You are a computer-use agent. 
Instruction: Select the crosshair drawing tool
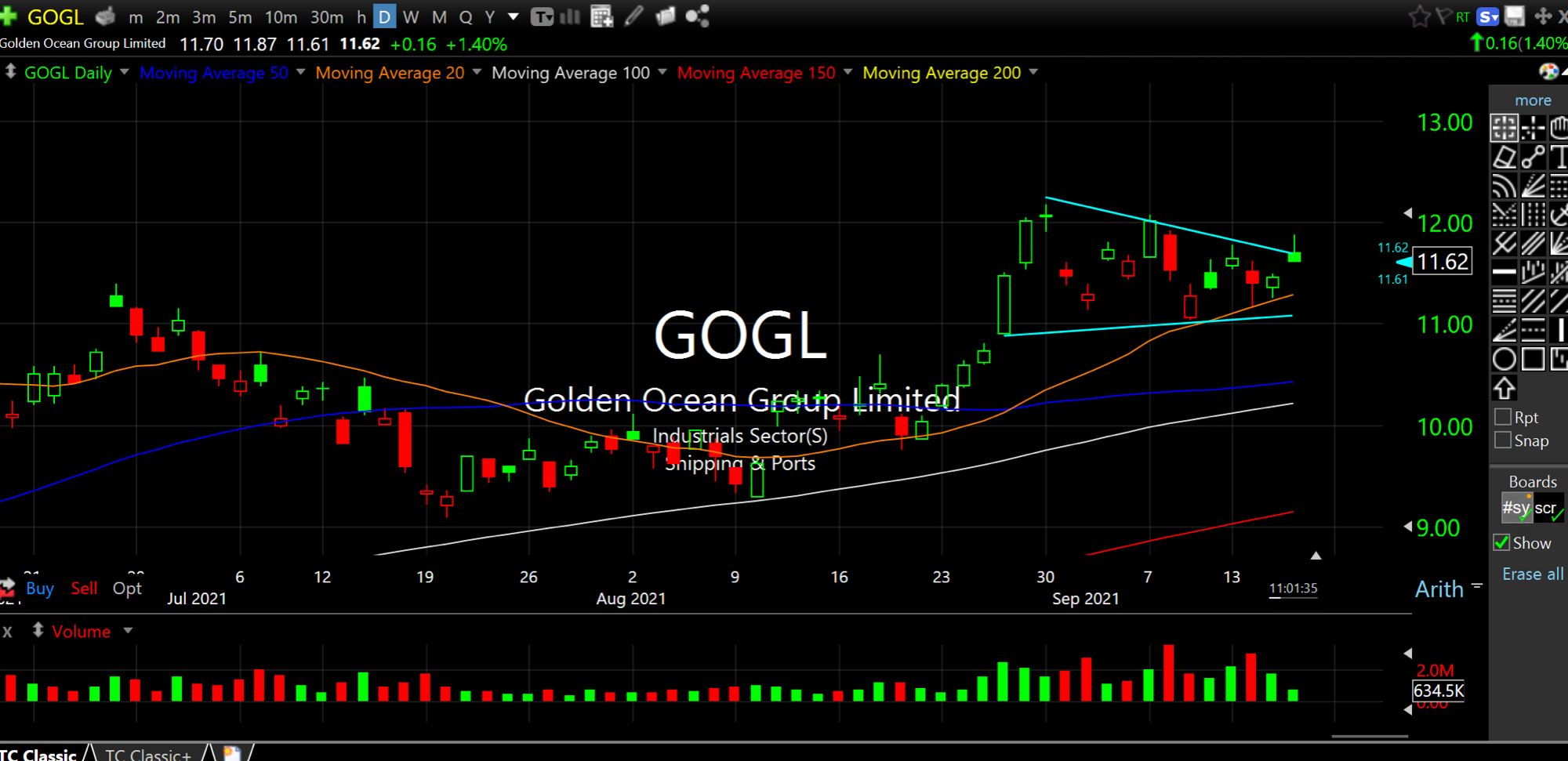[x=1533, y=128]
